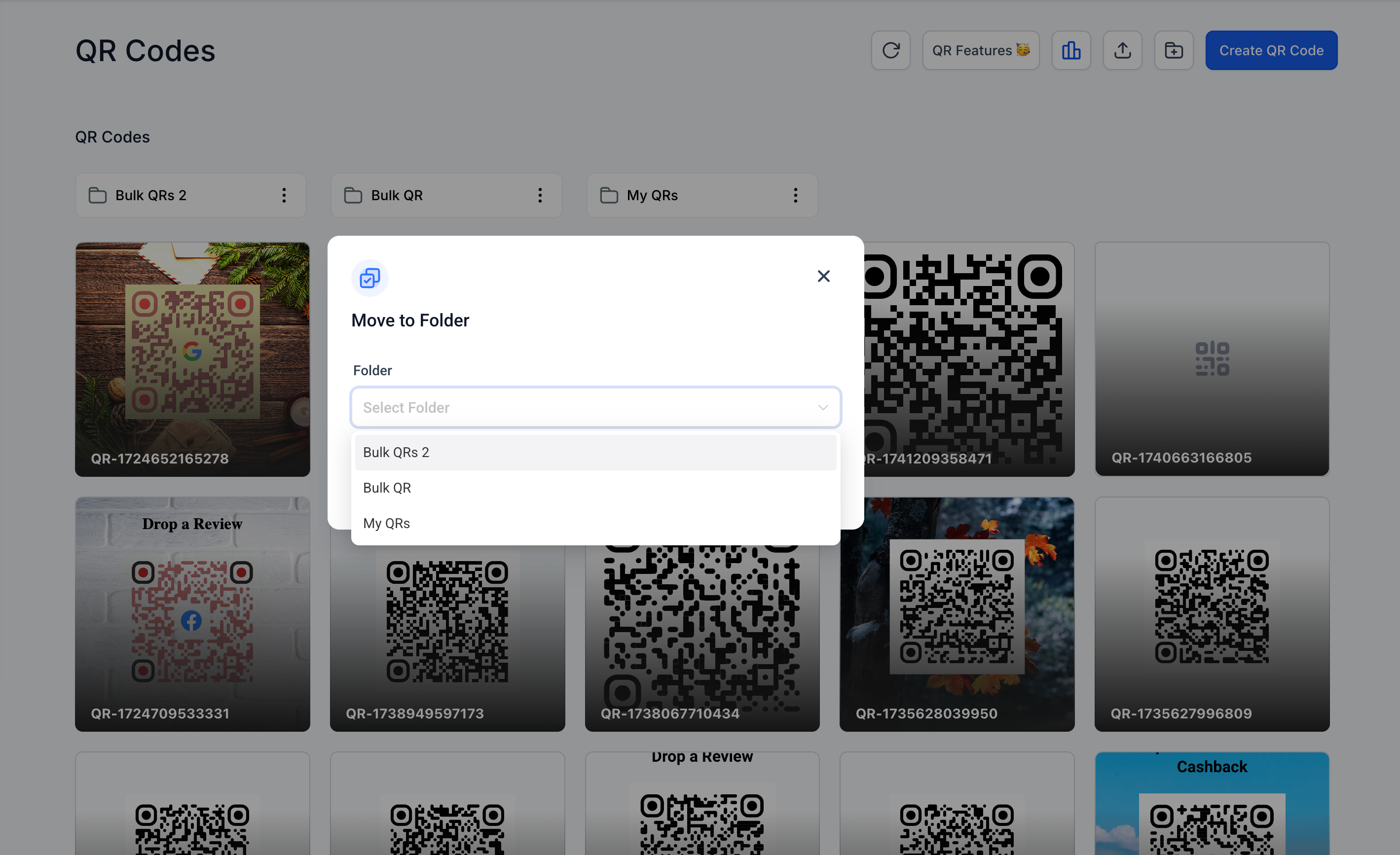Open QR Features
Image resolution: width=1400 pixels, height=855 pixels.
[981, 50]
